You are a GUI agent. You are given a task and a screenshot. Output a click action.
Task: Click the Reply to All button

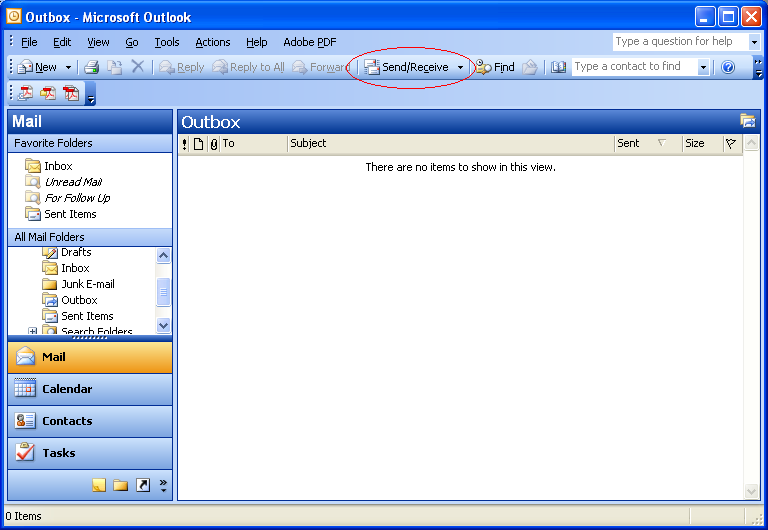pos(248,67)
